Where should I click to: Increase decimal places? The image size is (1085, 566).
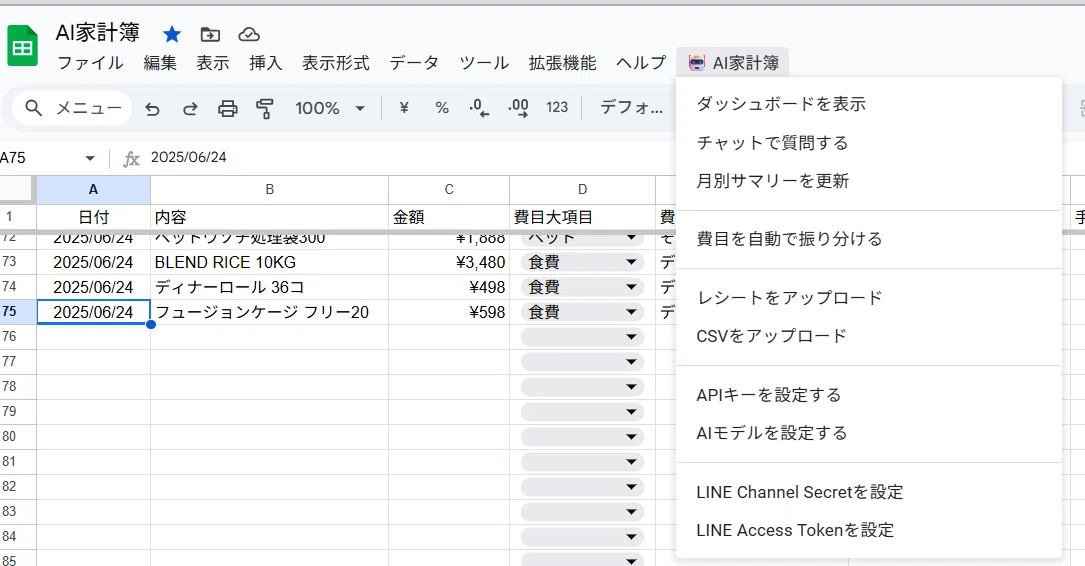[x=518, y=108]
